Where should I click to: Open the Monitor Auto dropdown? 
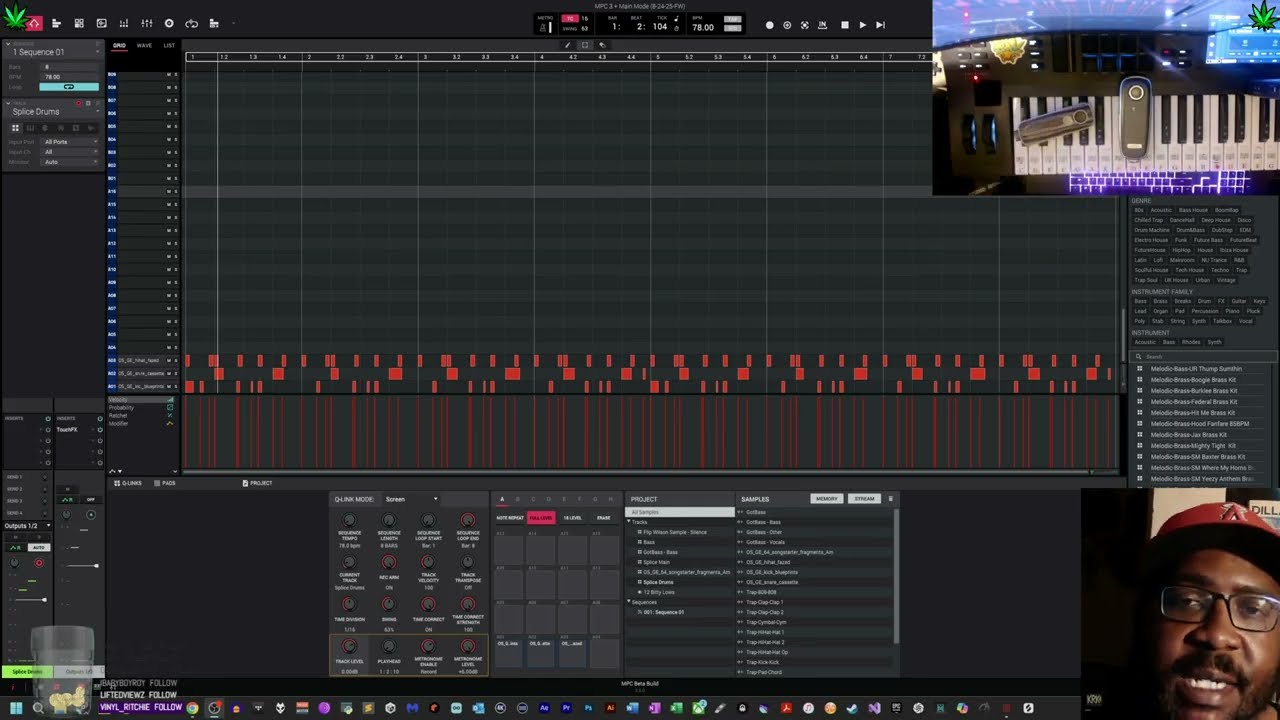(71, 162)
